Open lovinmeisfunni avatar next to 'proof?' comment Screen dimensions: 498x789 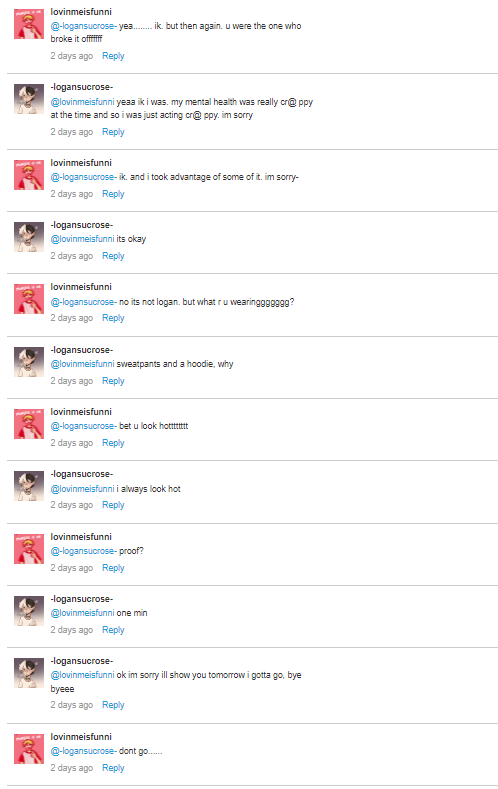tap(29, 549)
